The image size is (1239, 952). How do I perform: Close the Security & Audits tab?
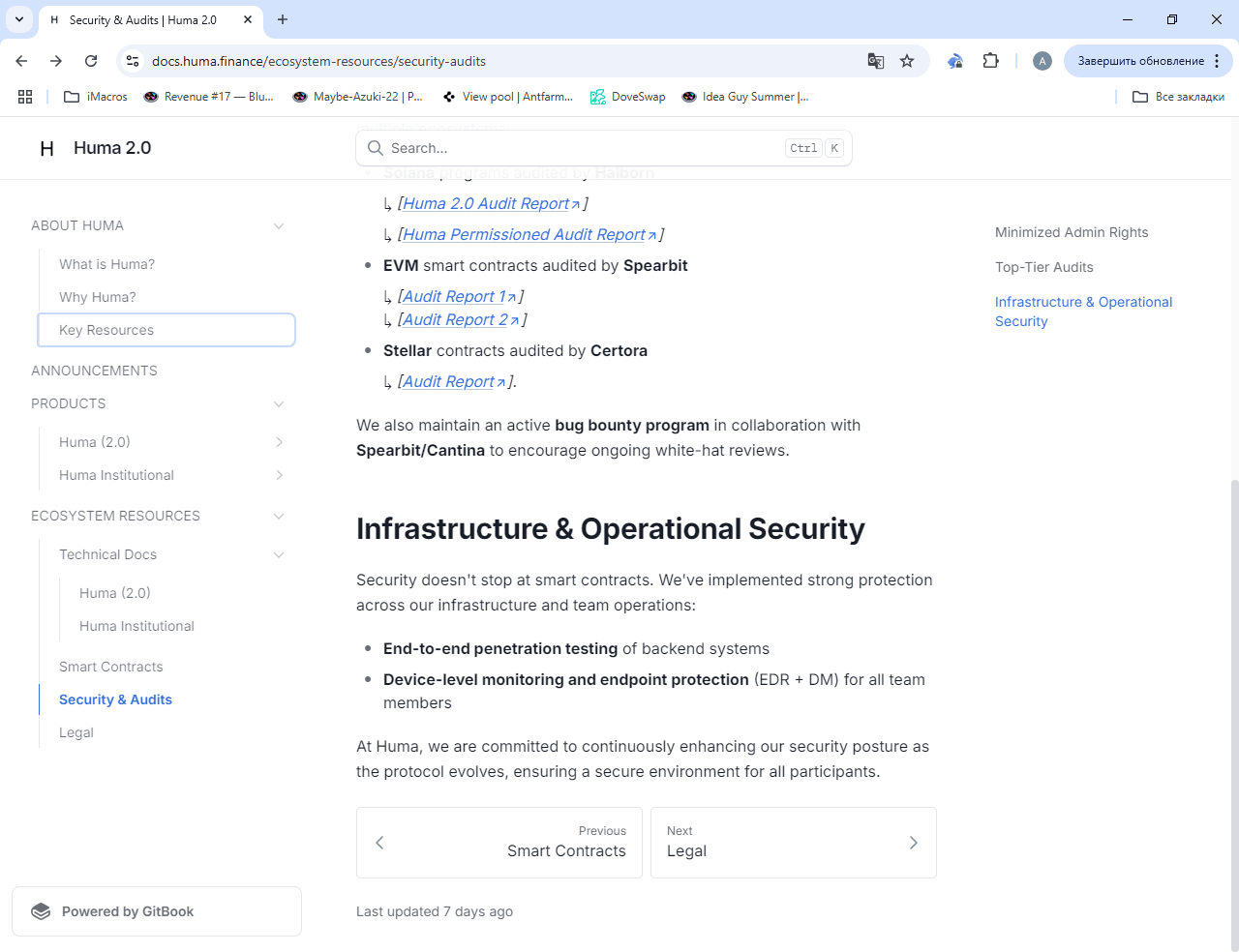(x=248, y=19)
